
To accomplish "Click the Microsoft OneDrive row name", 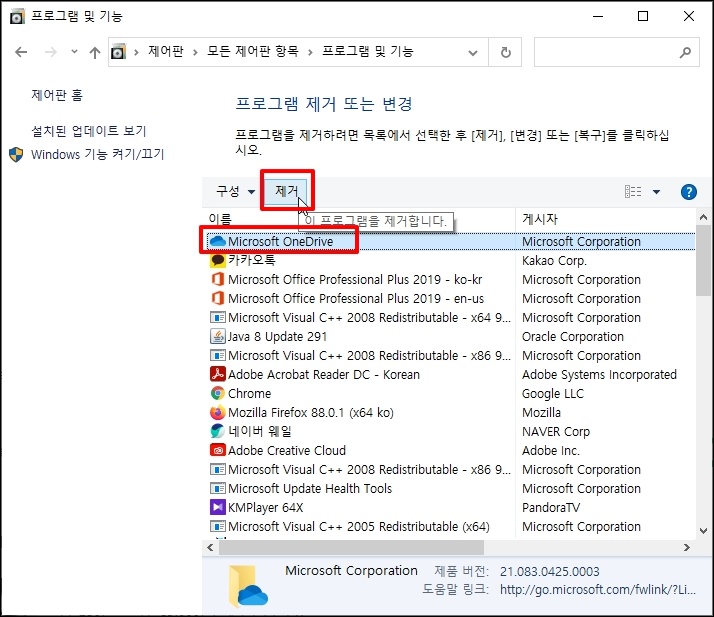I will pyautogui.click(x=280, y=241).
